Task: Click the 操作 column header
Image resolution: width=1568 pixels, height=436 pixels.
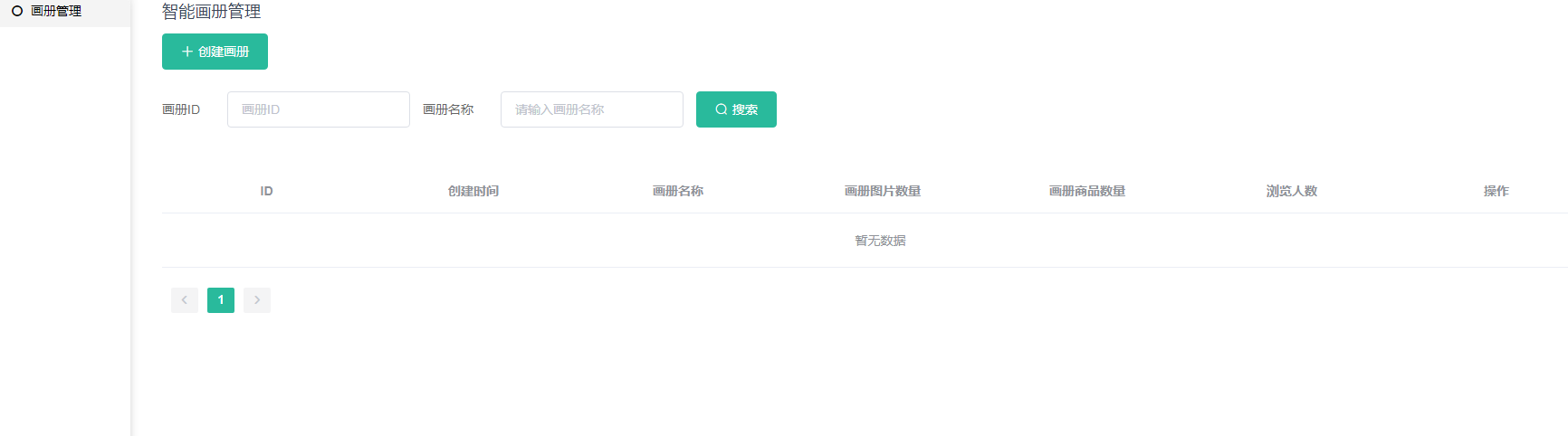Action: pos(1496,191)
